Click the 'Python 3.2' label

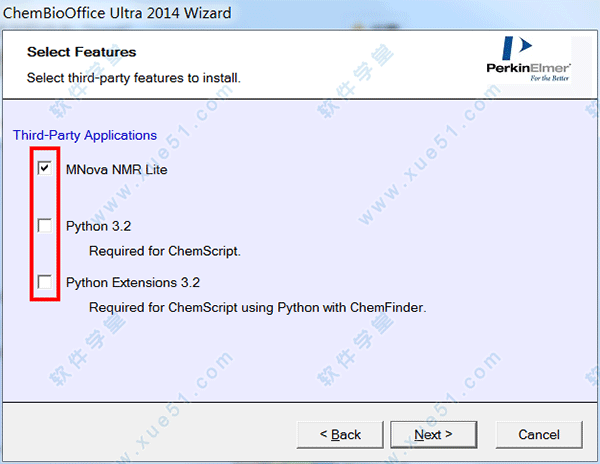(x=98, y=226)
